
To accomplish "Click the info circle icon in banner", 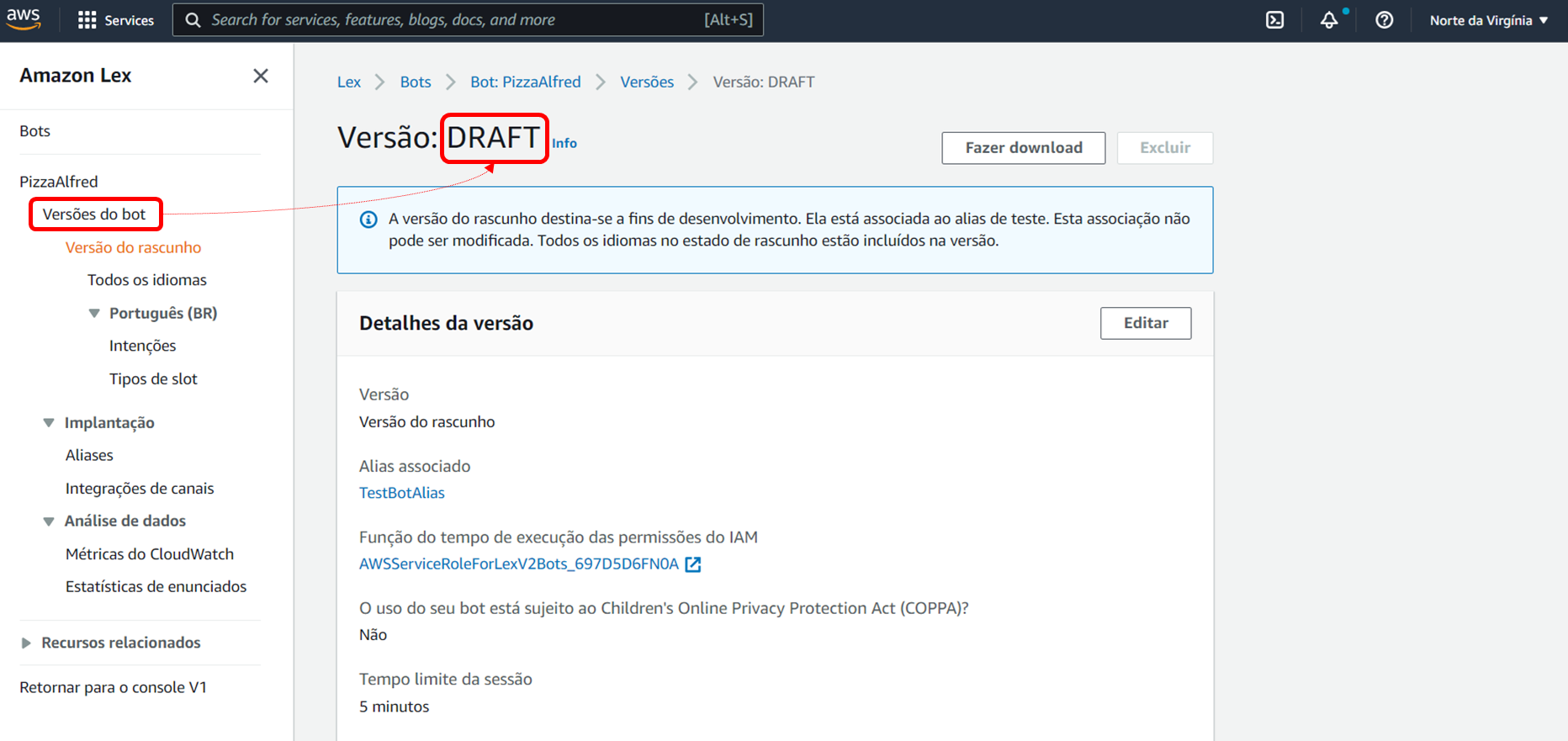I will 368,220.
